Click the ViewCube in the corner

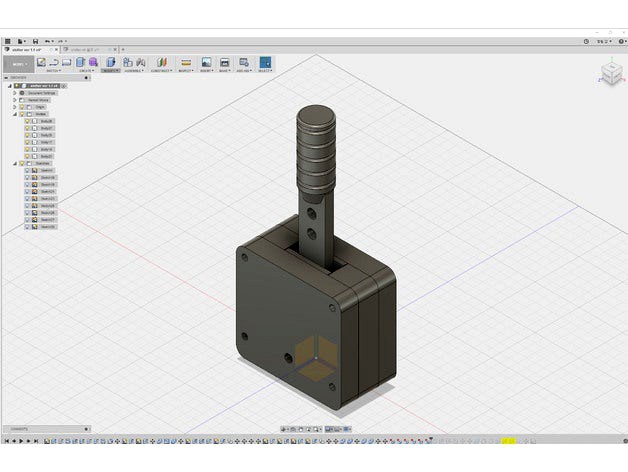(x=612, y=74)
